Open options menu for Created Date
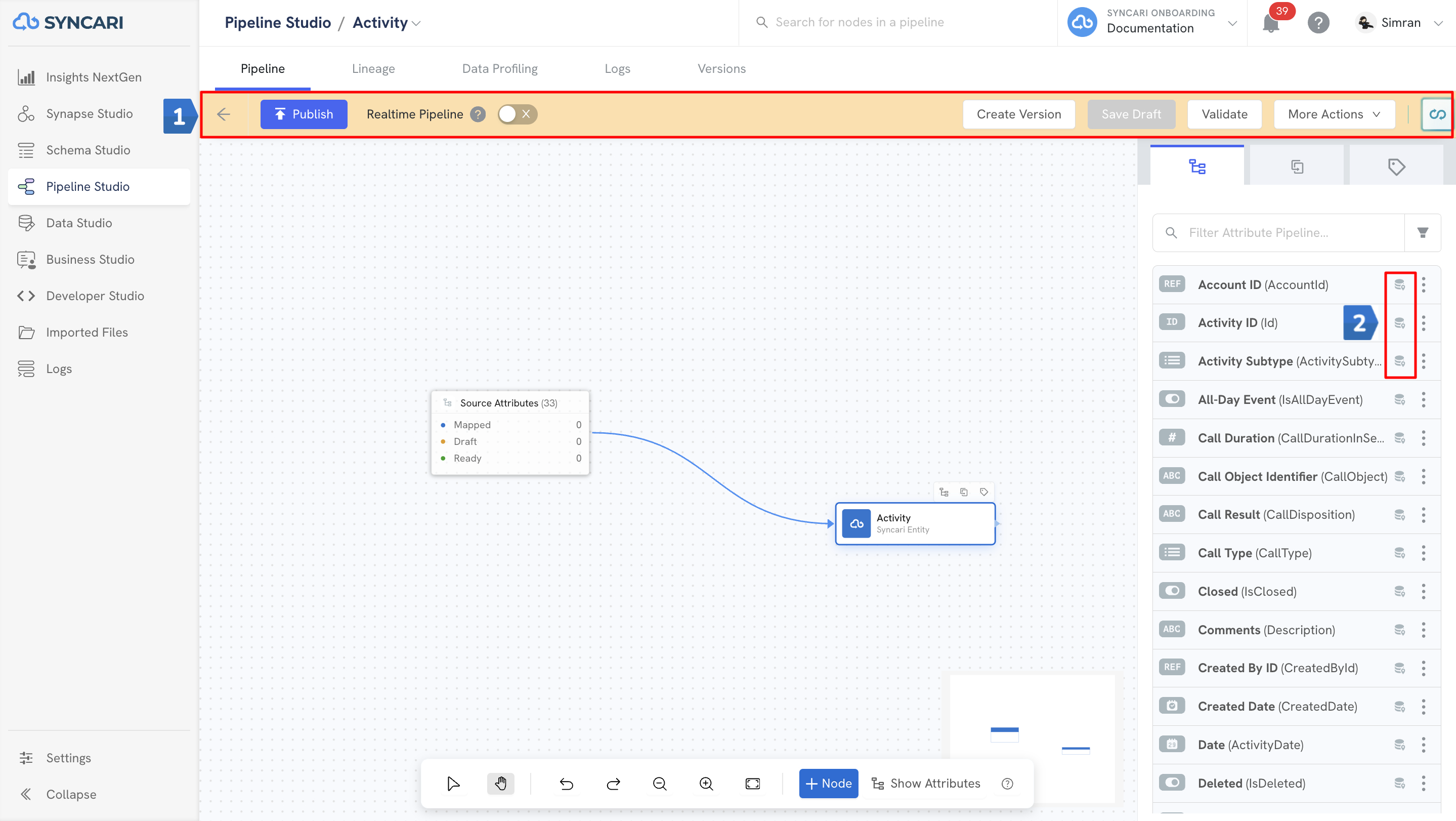1456x821 pixels. (x=1423, y=706)
